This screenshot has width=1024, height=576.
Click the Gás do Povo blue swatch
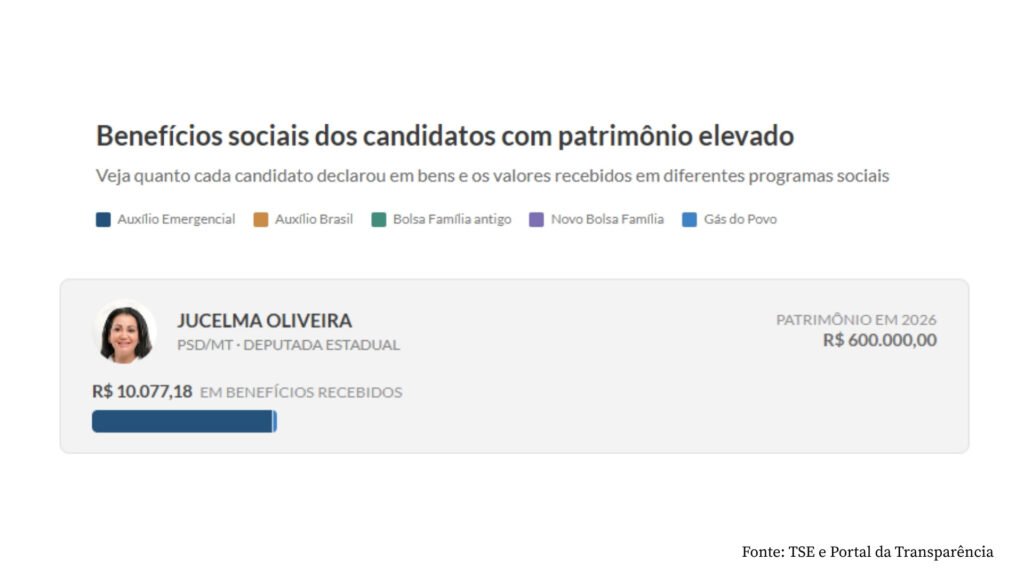click(690, 219)
